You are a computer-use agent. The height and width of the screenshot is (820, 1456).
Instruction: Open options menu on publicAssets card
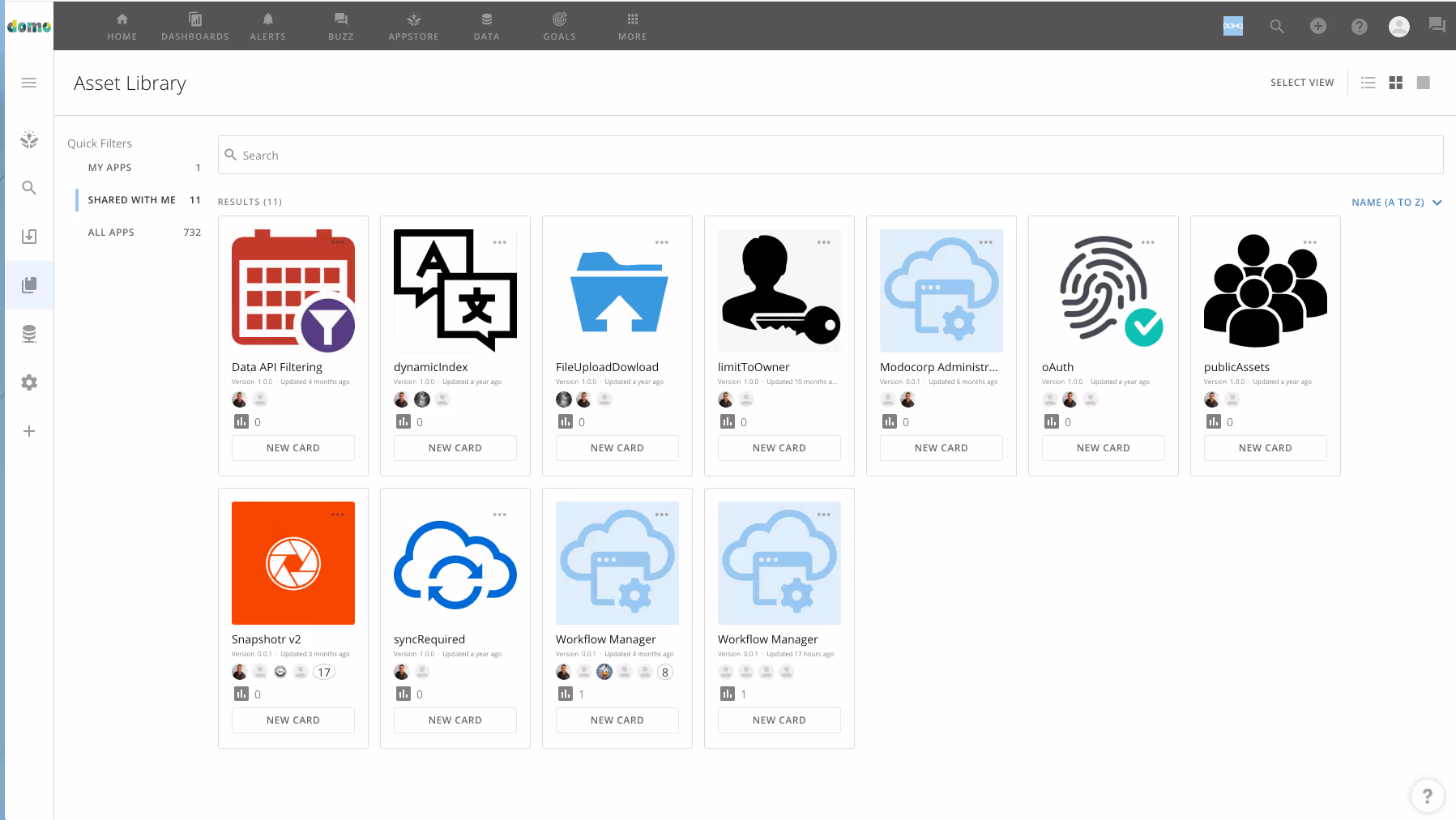(1310, 242)
